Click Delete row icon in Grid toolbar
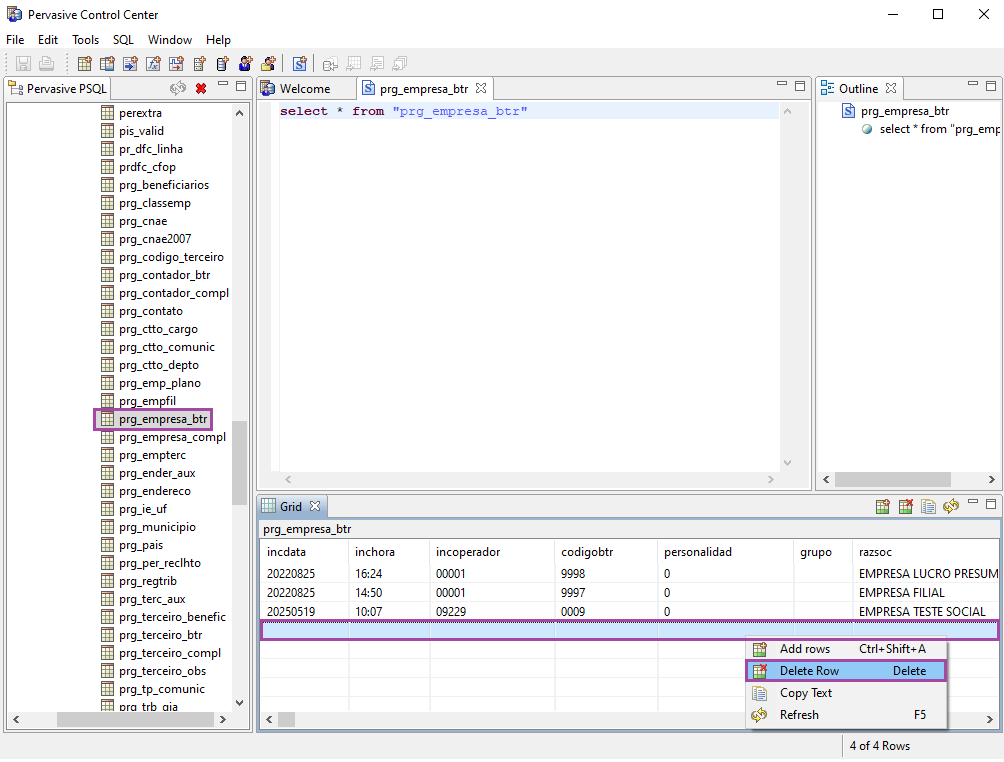The height and width of the screenshot is (762, 1004). click(906, 507)
